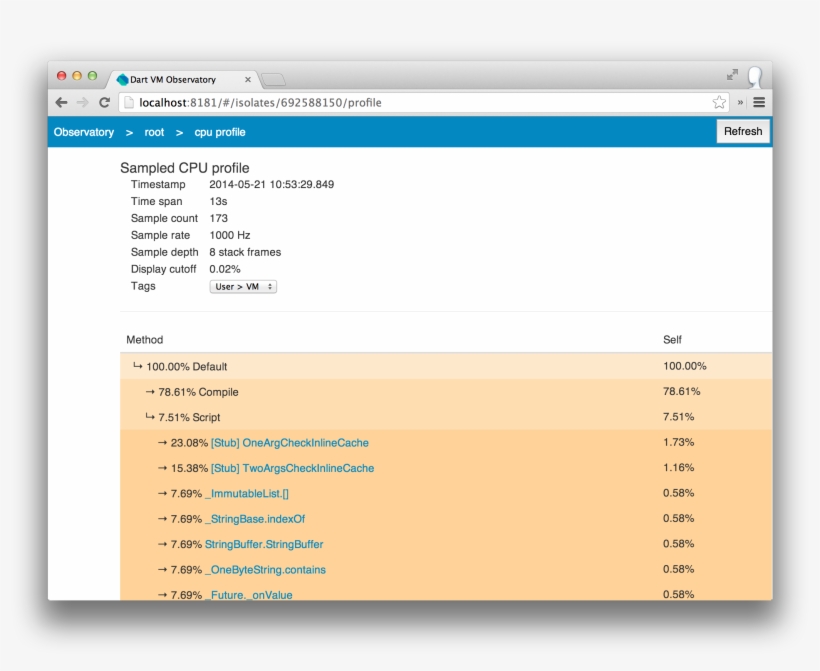The image size is (820, 671).
Task: Reload the page with the refresh icon
Action: point(104,102)
